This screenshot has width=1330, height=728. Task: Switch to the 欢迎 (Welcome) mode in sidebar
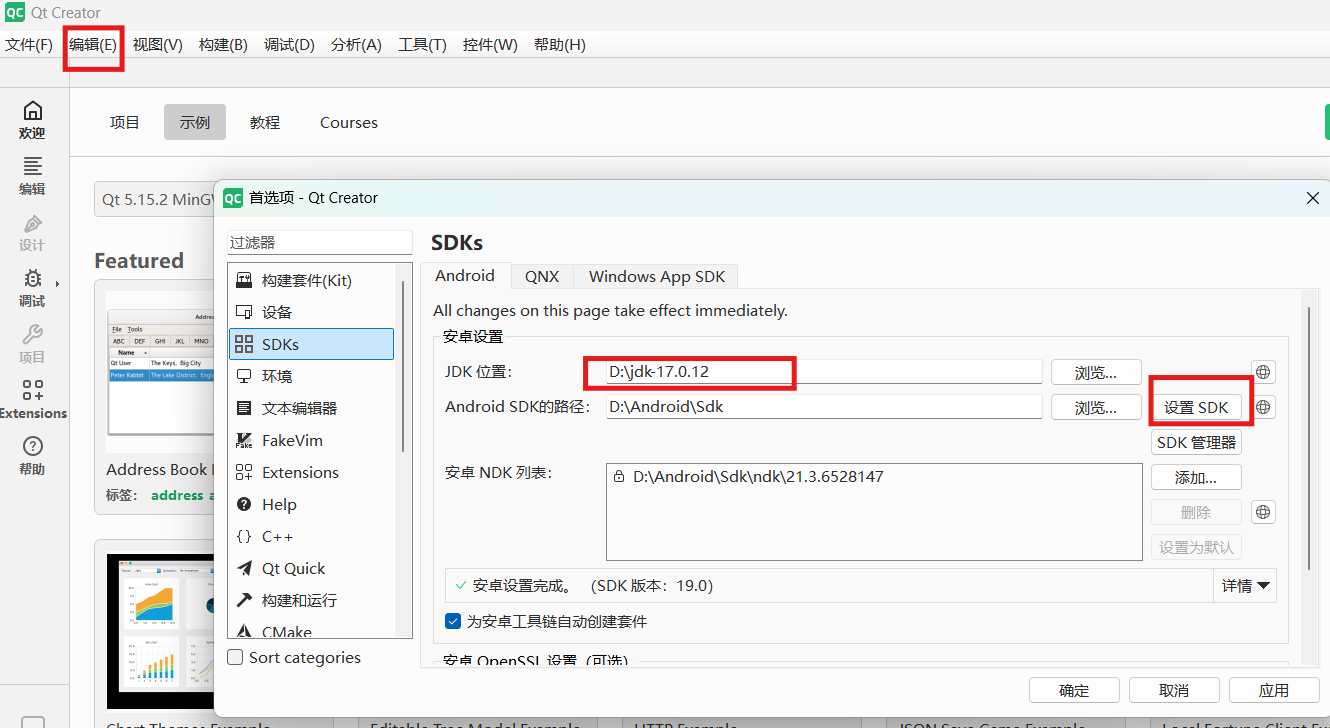[x=33, y=120]
